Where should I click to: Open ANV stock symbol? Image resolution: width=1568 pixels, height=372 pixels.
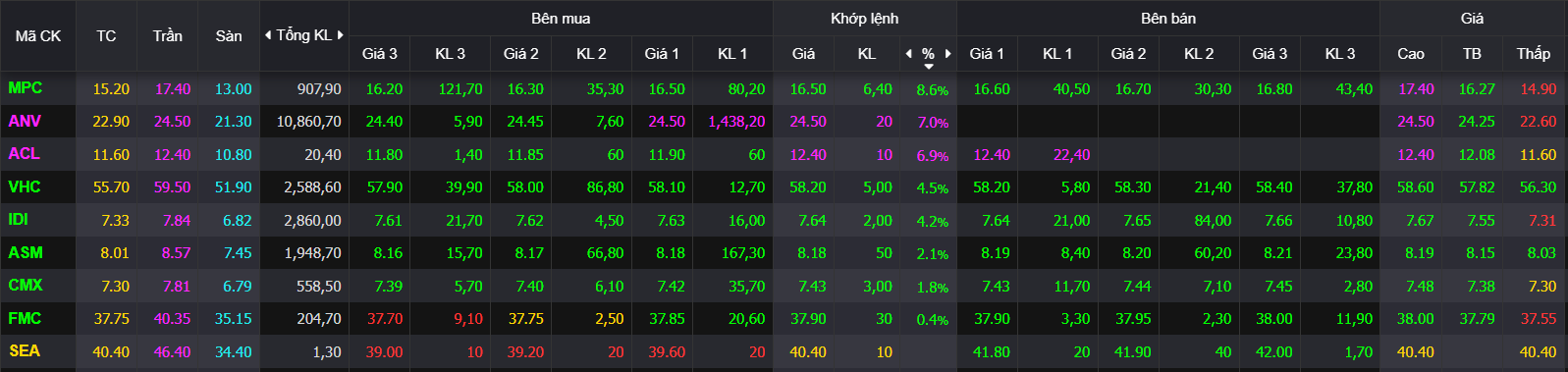pos(25,121)
